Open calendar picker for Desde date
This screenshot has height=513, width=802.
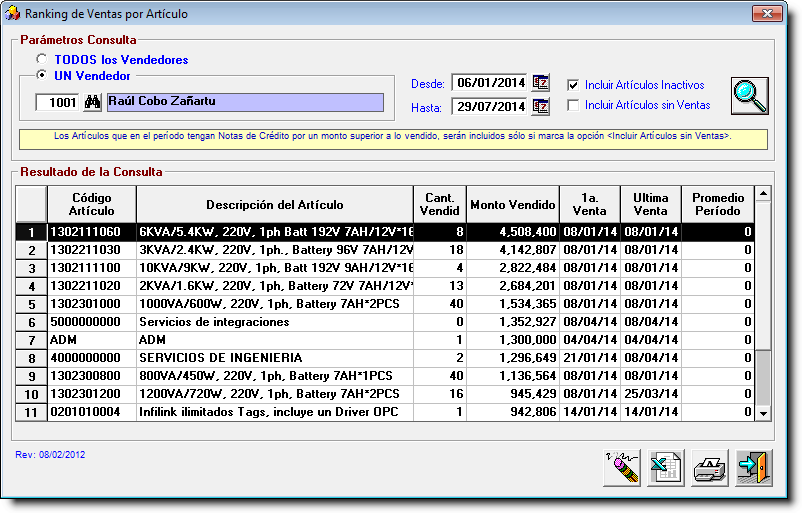[541, 82]
